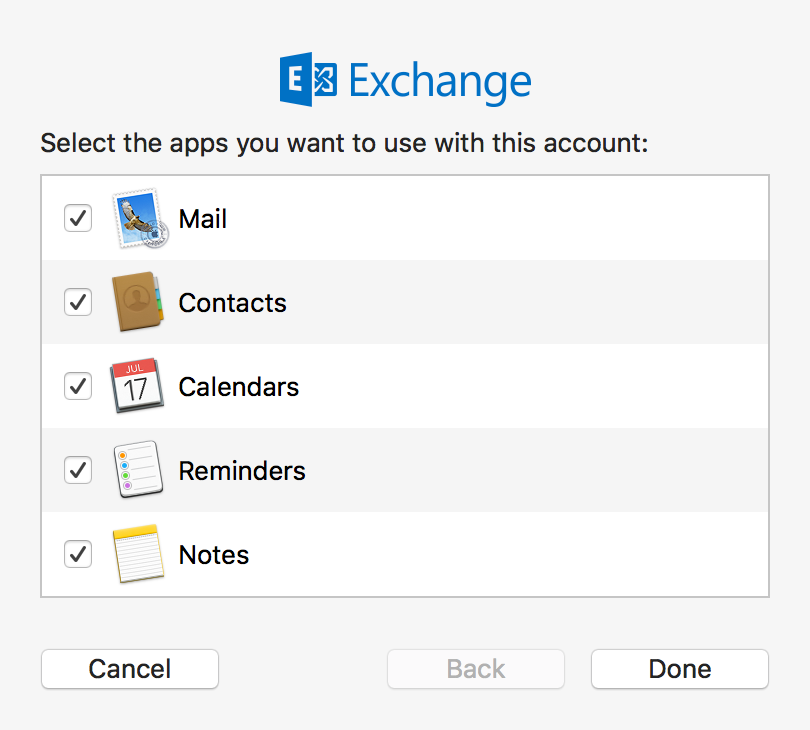The image size is (810, 730).
Task: Click the Reminders checklist icon
Action: pos(137,470)
